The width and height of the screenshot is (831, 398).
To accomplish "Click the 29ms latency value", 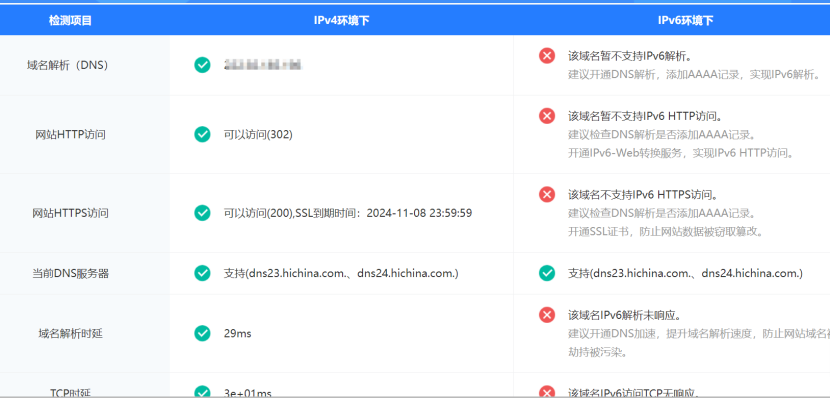I will (237, 333).
